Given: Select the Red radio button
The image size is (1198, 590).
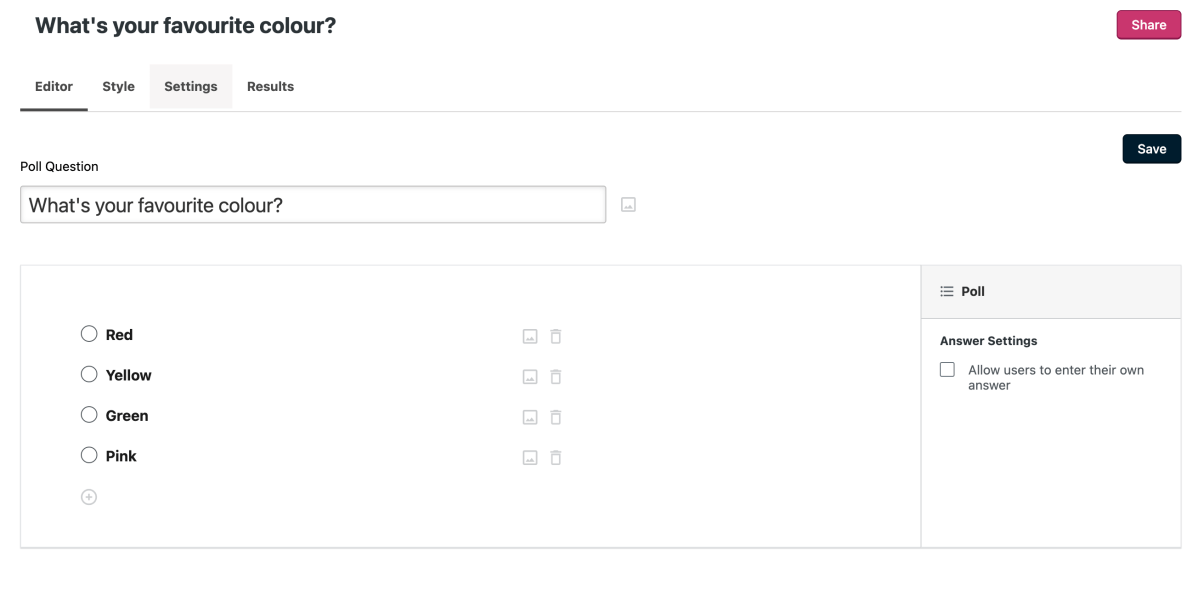Looking at the screenshot, I should coord(89,334).
